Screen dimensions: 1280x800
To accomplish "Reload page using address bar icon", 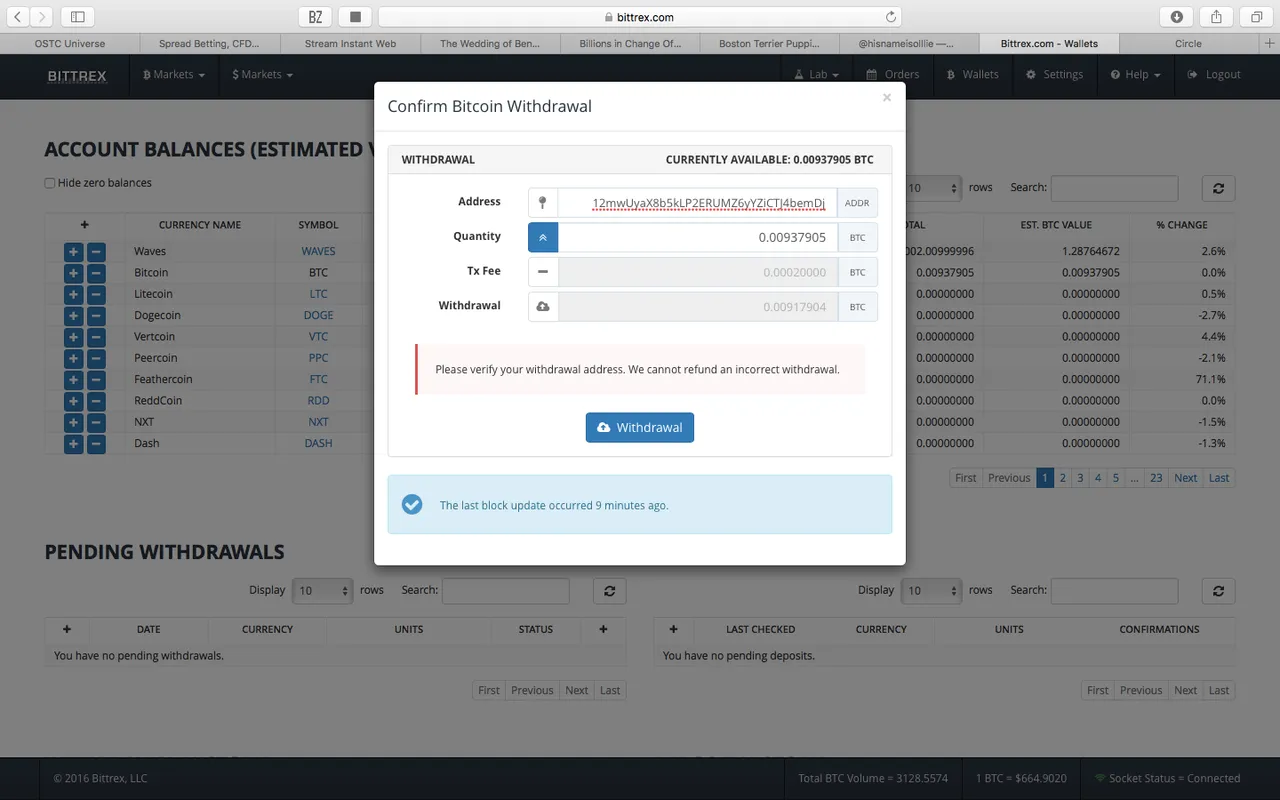I will click(891, 17).
